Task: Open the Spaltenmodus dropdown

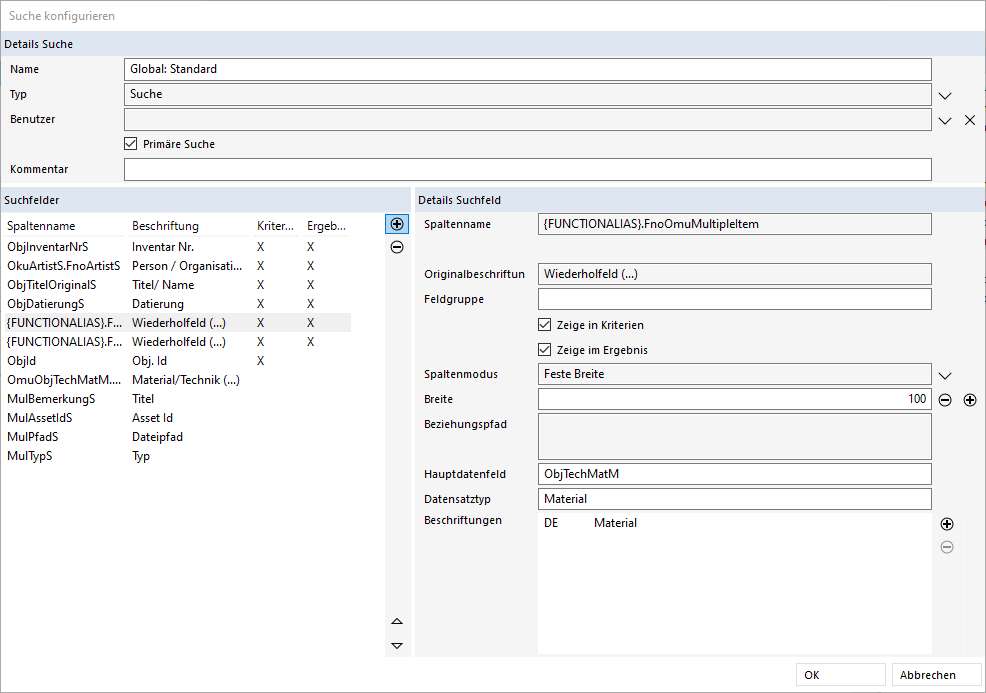Action: click(945, 375)
